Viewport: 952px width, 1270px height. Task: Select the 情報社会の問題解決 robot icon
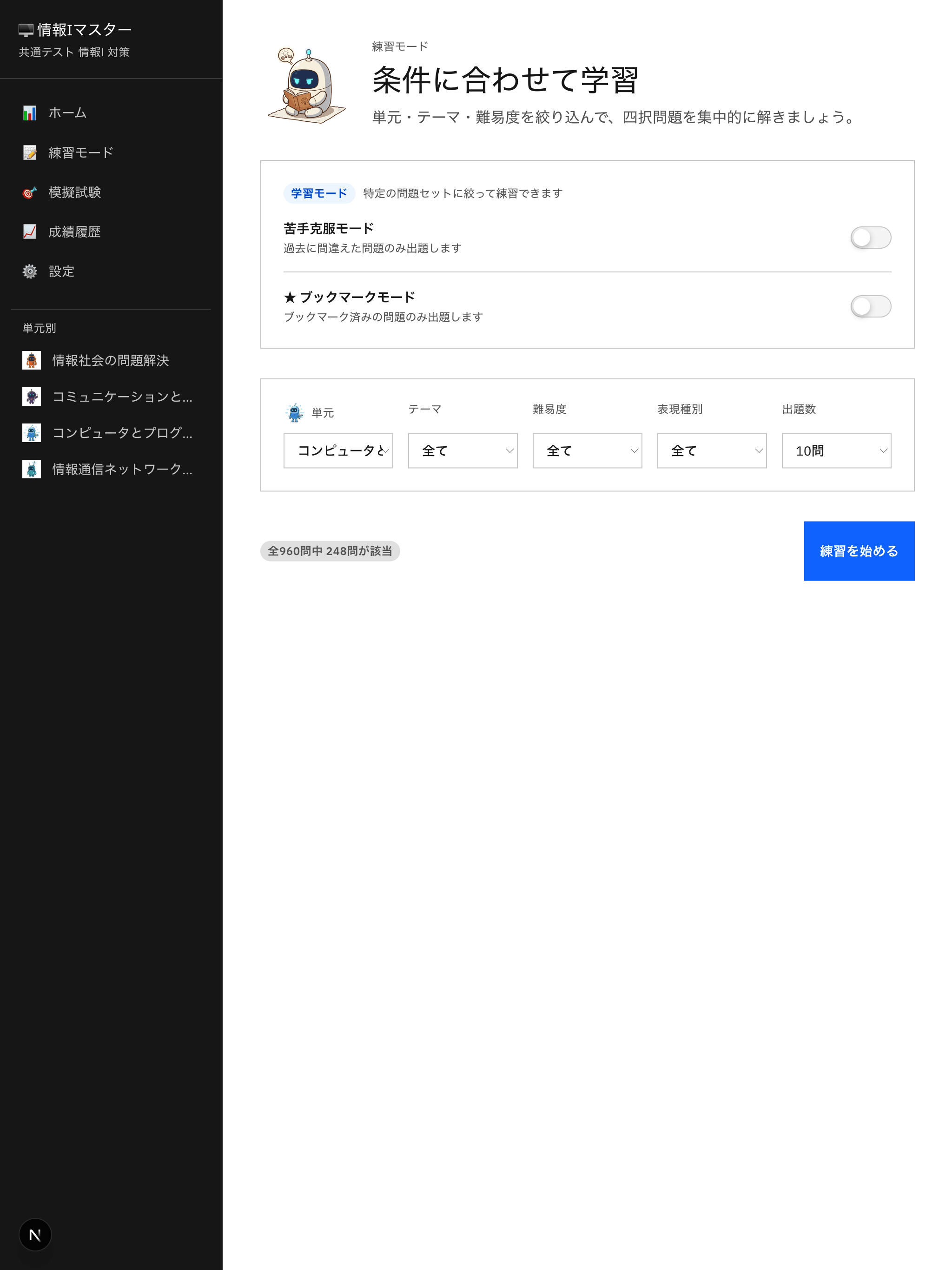click(33, 361)
